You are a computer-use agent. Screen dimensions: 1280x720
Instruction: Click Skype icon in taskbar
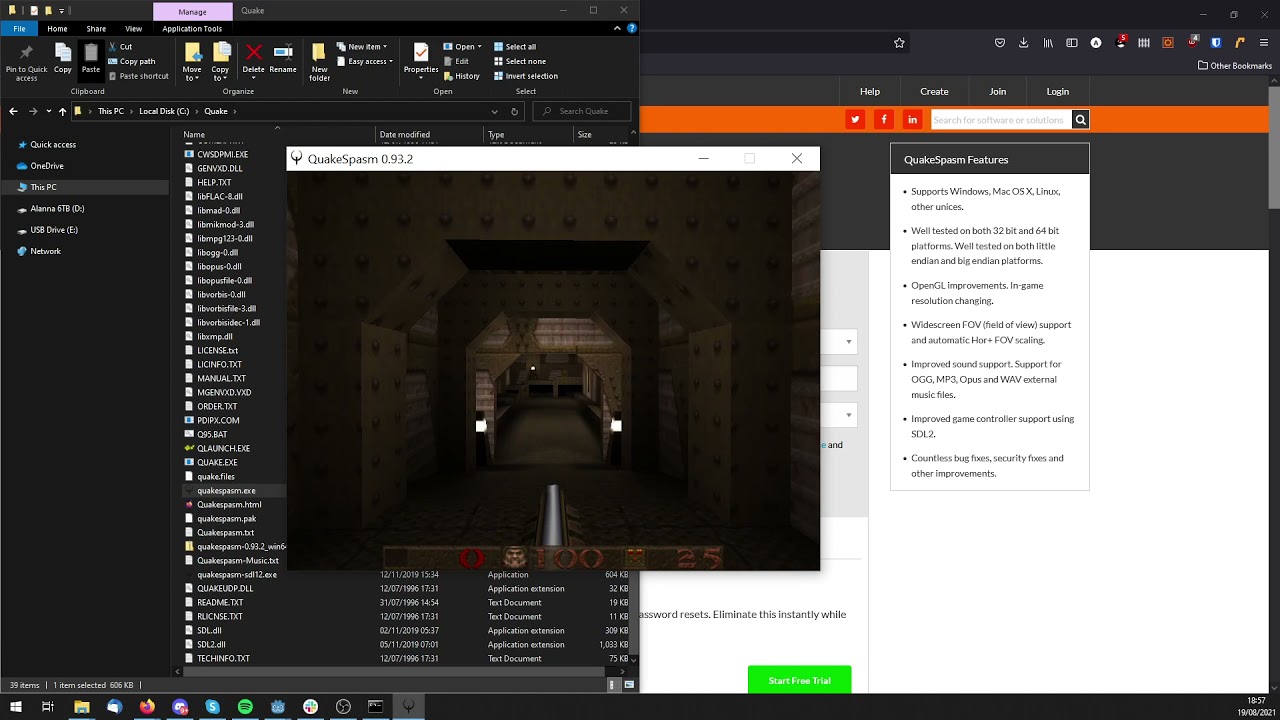(212, 707)
